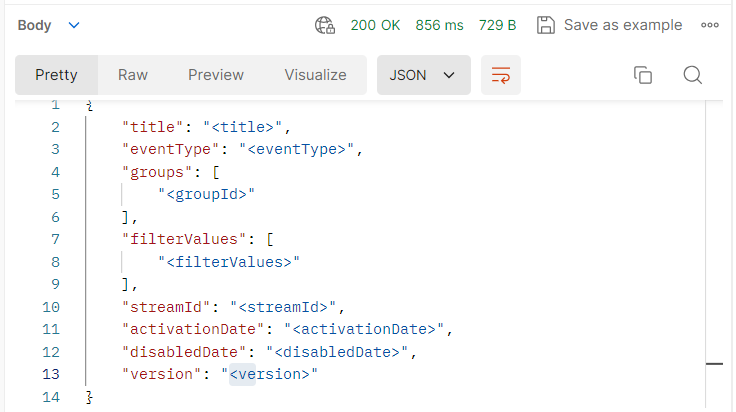The width and height of the screenshot is (736, 412).
Task: Select the Visualize tab
Action: coord(315,75)
